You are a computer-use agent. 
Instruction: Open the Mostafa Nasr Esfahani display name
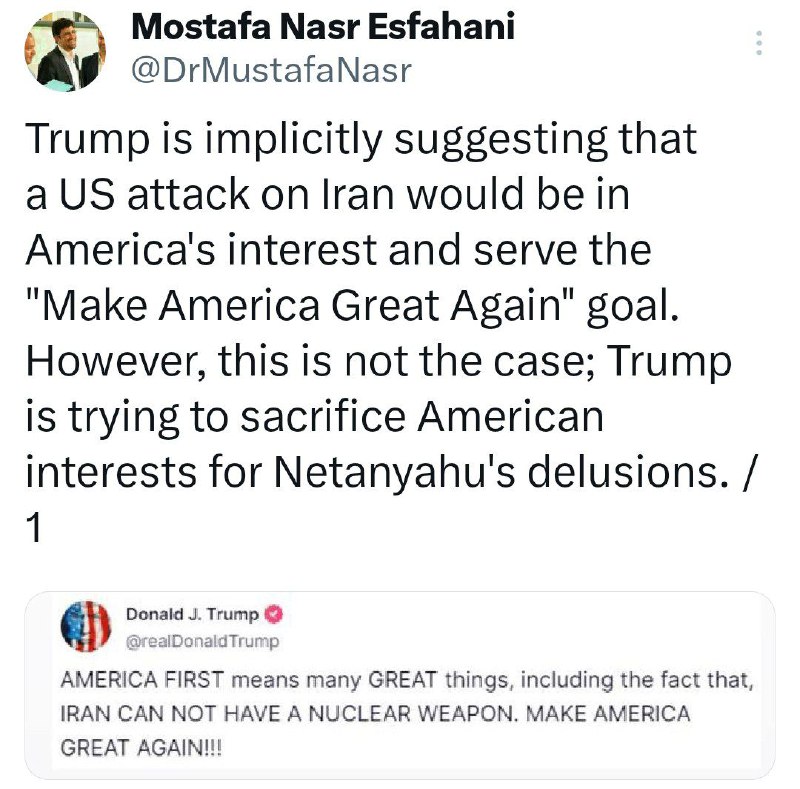(323, 27)
